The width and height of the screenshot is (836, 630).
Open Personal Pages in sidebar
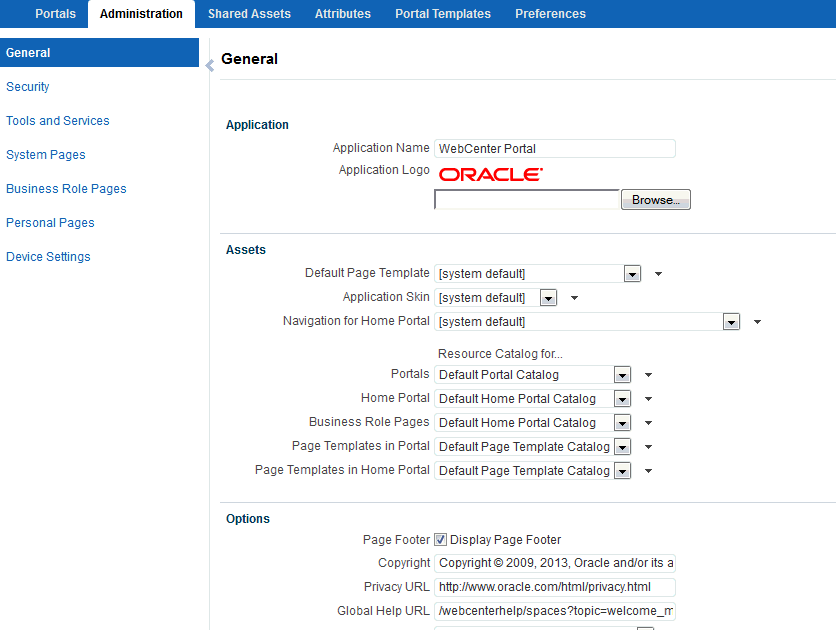(50, 223)
